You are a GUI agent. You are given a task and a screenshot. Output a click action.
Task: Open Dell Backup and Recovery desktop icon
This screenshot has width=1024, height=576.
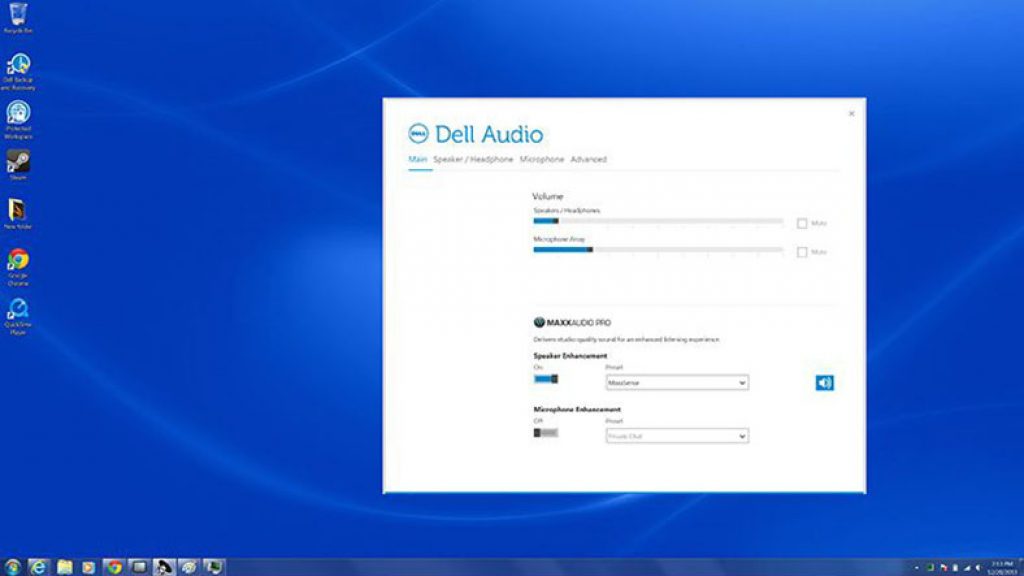[x=18, y=71]
